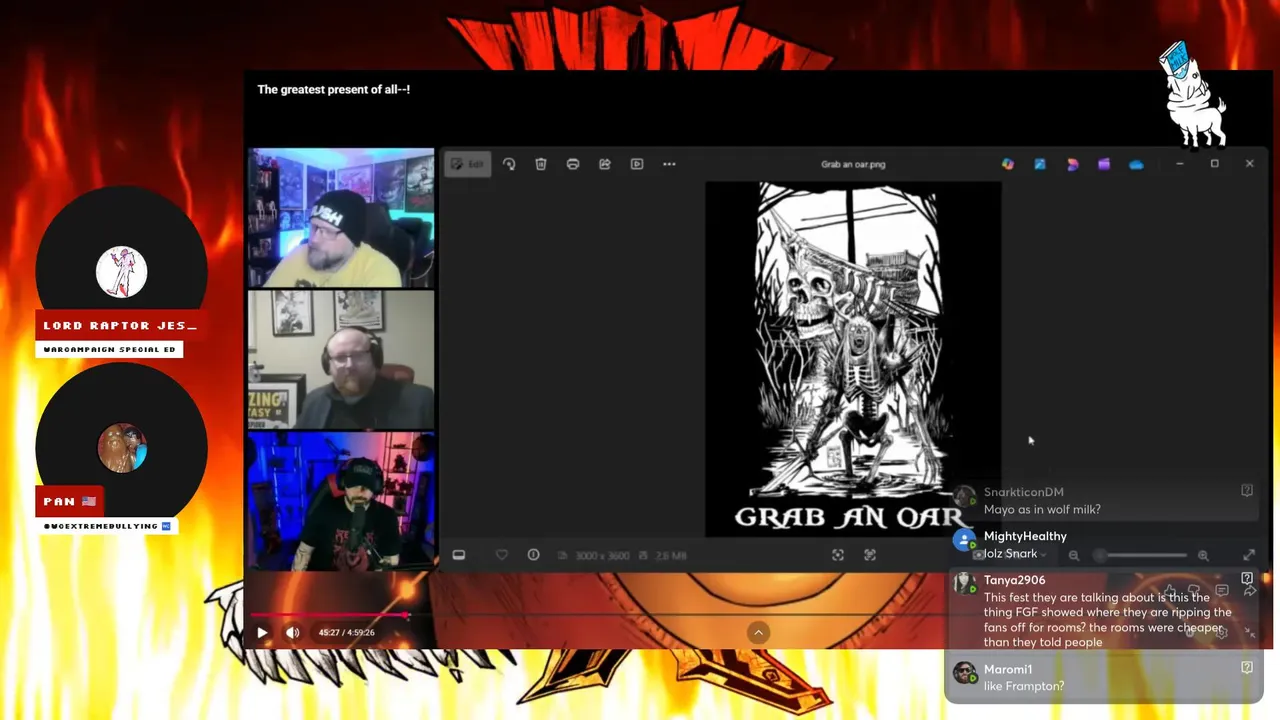Click the pink-orange app icon in Photos header
Screen dimensions: 1280x720
[1072, 164]
